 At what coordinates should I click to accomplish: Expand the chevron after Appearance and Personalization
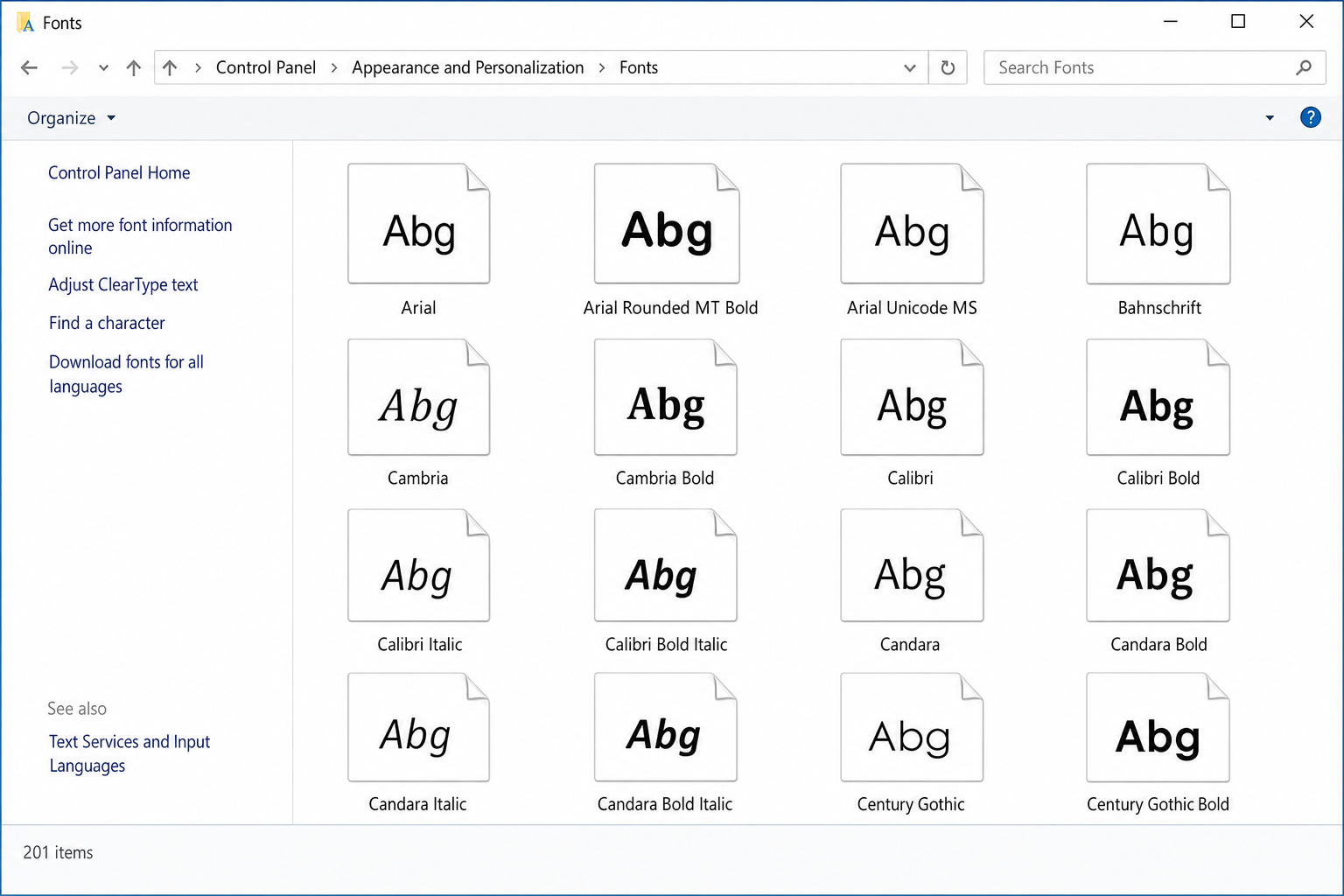pyautogui.click(x=602, y=67)
